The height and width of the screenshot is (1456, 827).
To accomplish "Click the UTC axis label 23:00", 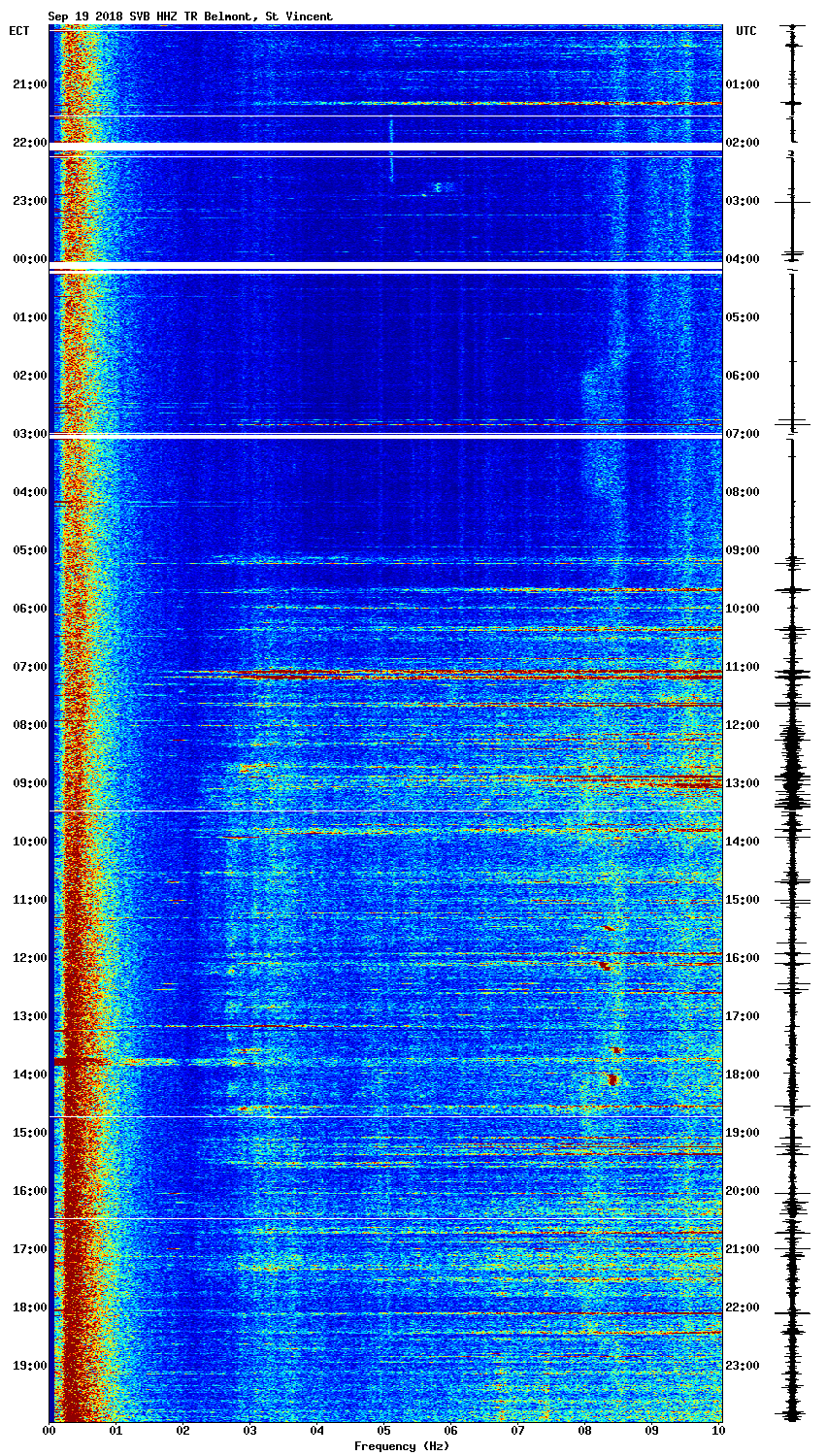I will coord(742,1366).
